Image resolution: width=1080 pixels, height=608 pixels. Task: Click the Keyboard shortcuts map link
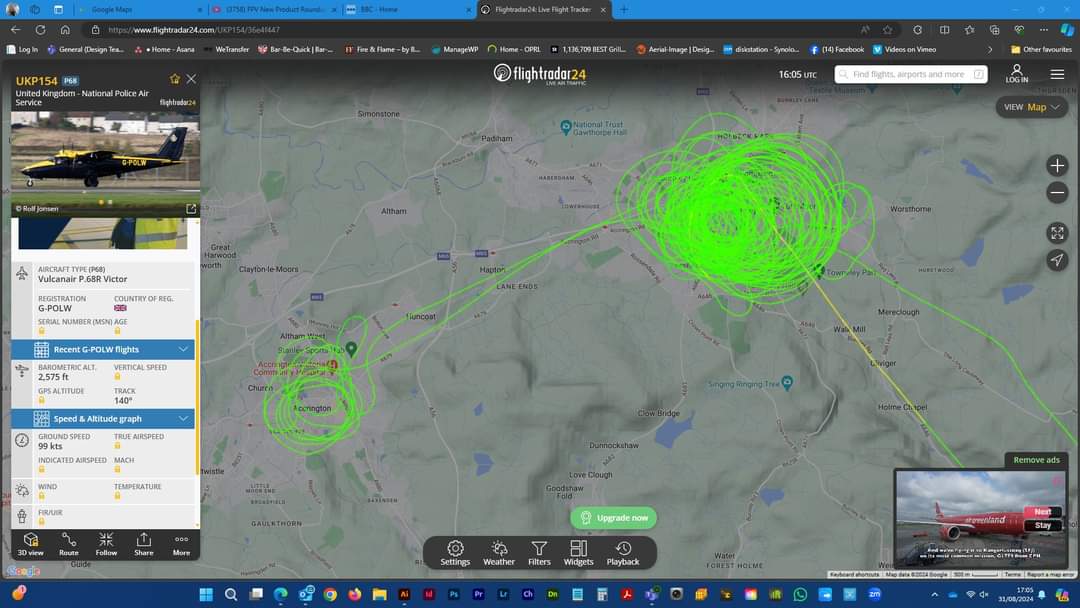click(854, 574)
